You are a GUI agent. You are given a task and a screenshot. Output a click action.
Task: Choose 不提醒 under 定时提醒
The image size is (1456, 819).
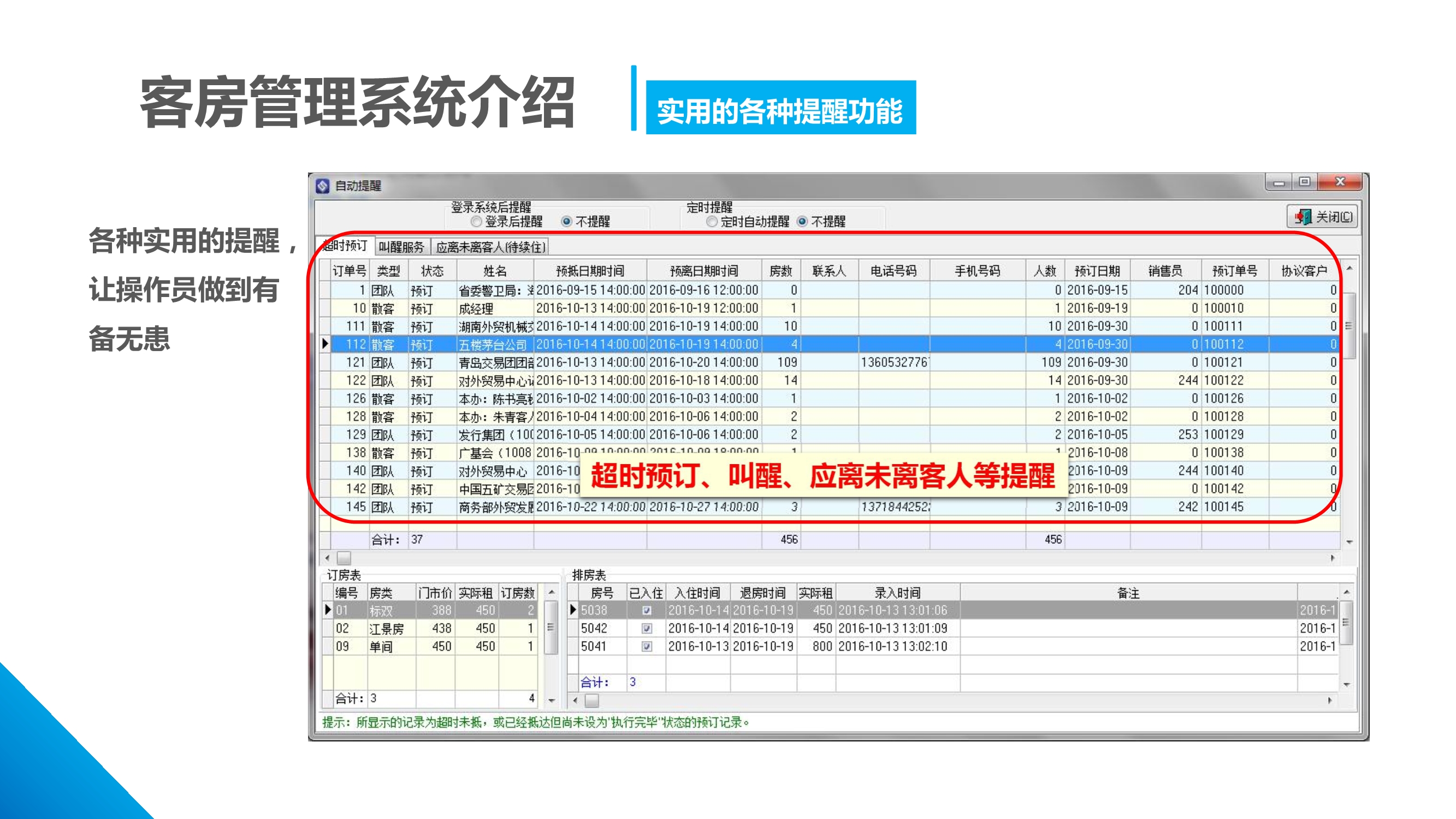tap(802, 222)
